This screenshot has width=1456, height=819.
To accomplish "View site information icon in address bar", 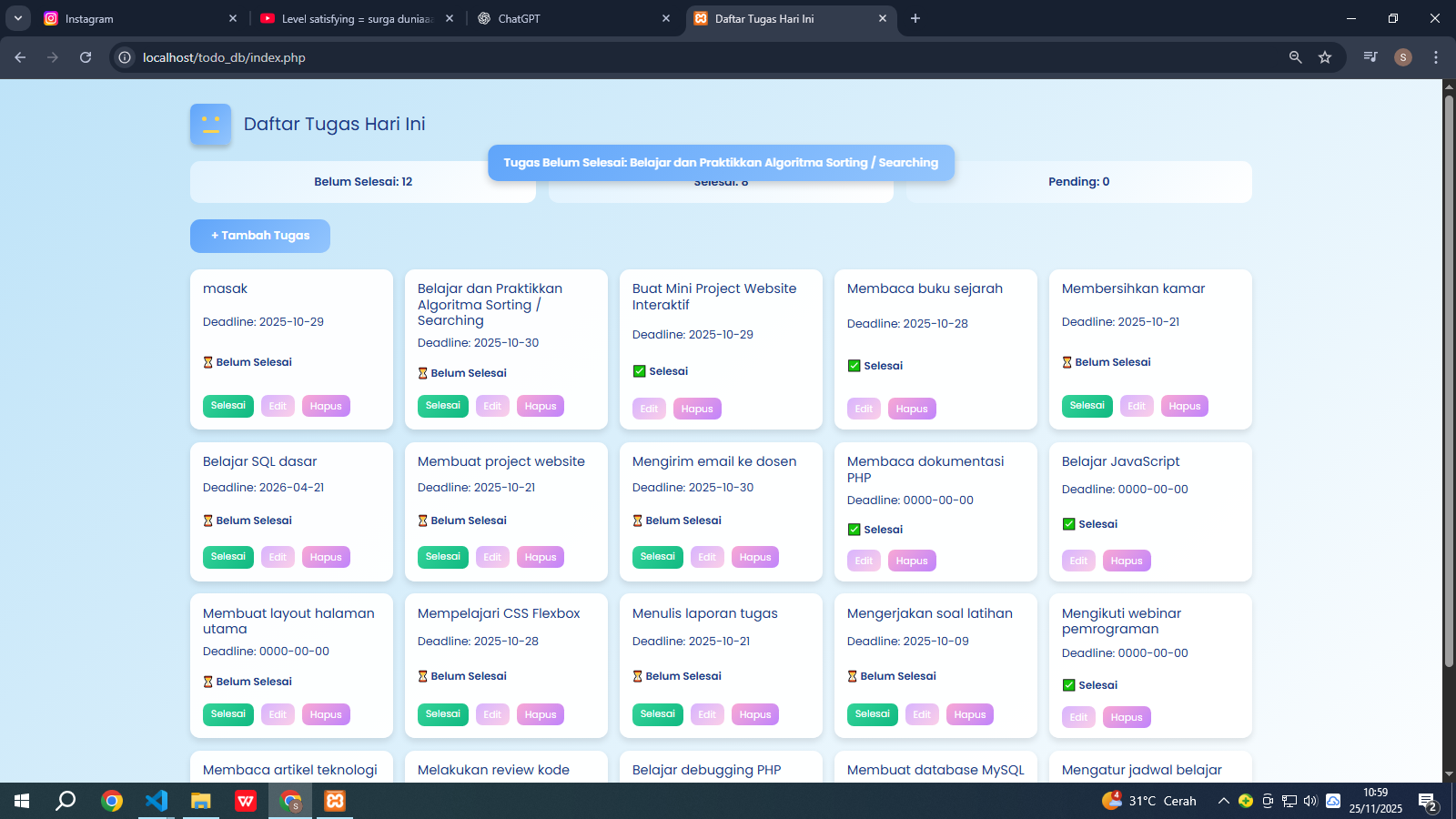I will coord(125,57).
